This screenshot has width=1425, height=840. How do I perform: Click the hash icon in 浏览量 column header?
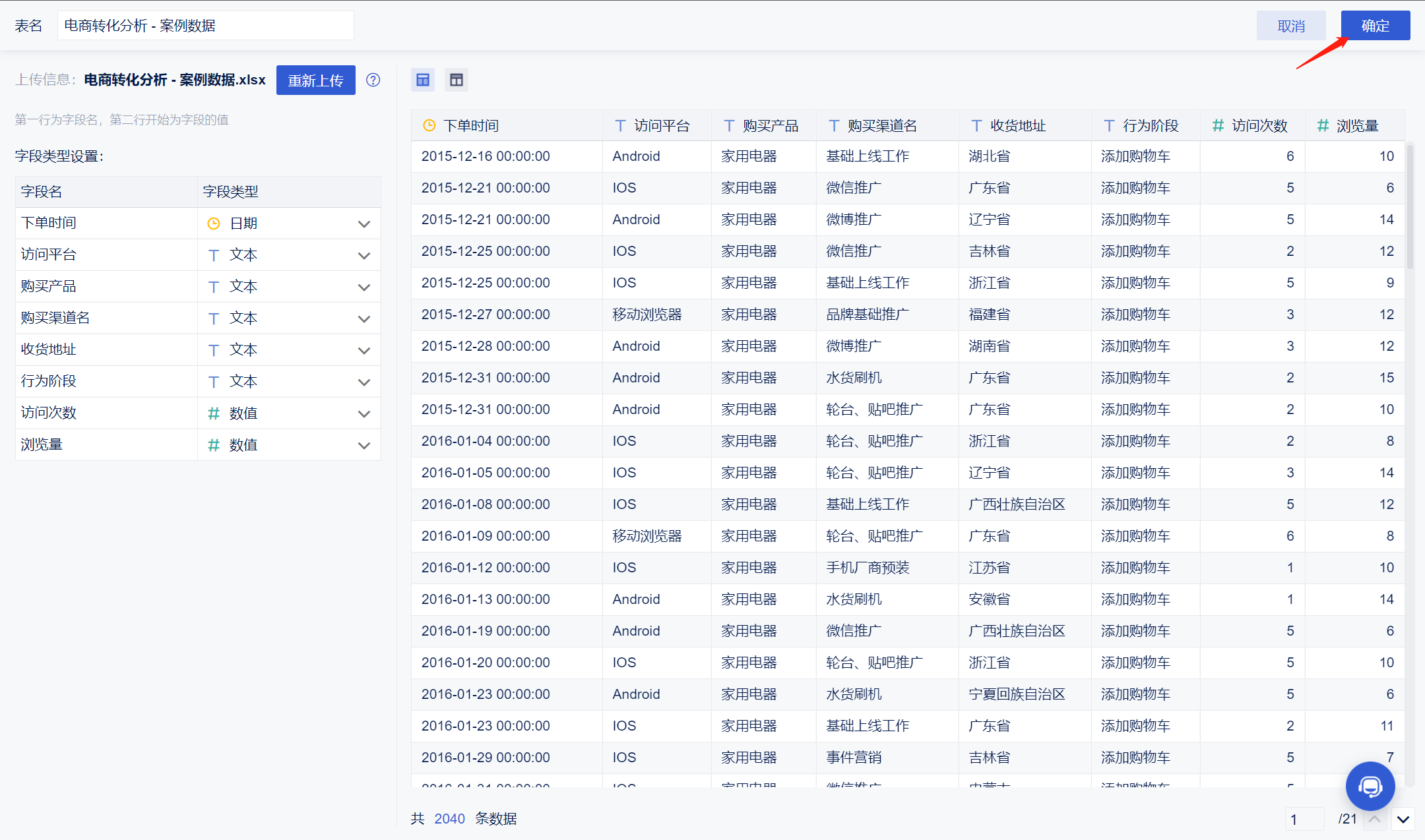tap(1323, 125)
